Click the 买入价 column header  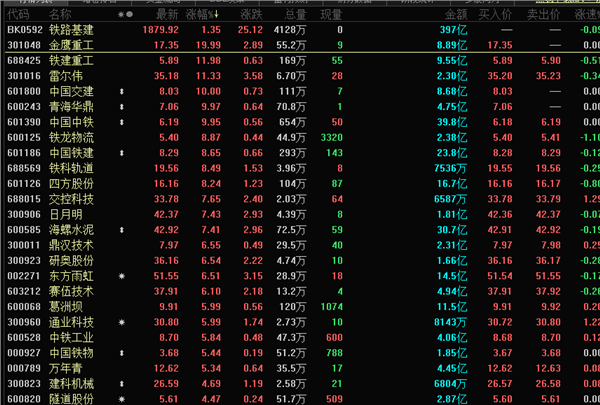(x=497, y=16)
